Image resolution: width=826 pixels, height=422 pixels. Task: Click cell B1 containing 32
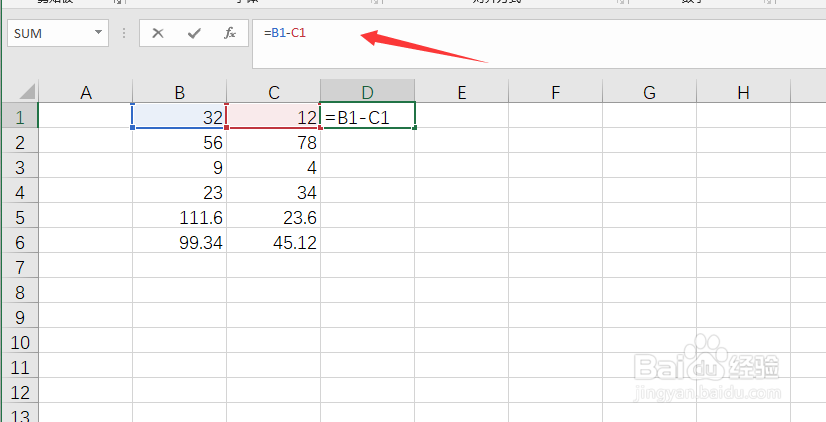click(x=180, y=115)
